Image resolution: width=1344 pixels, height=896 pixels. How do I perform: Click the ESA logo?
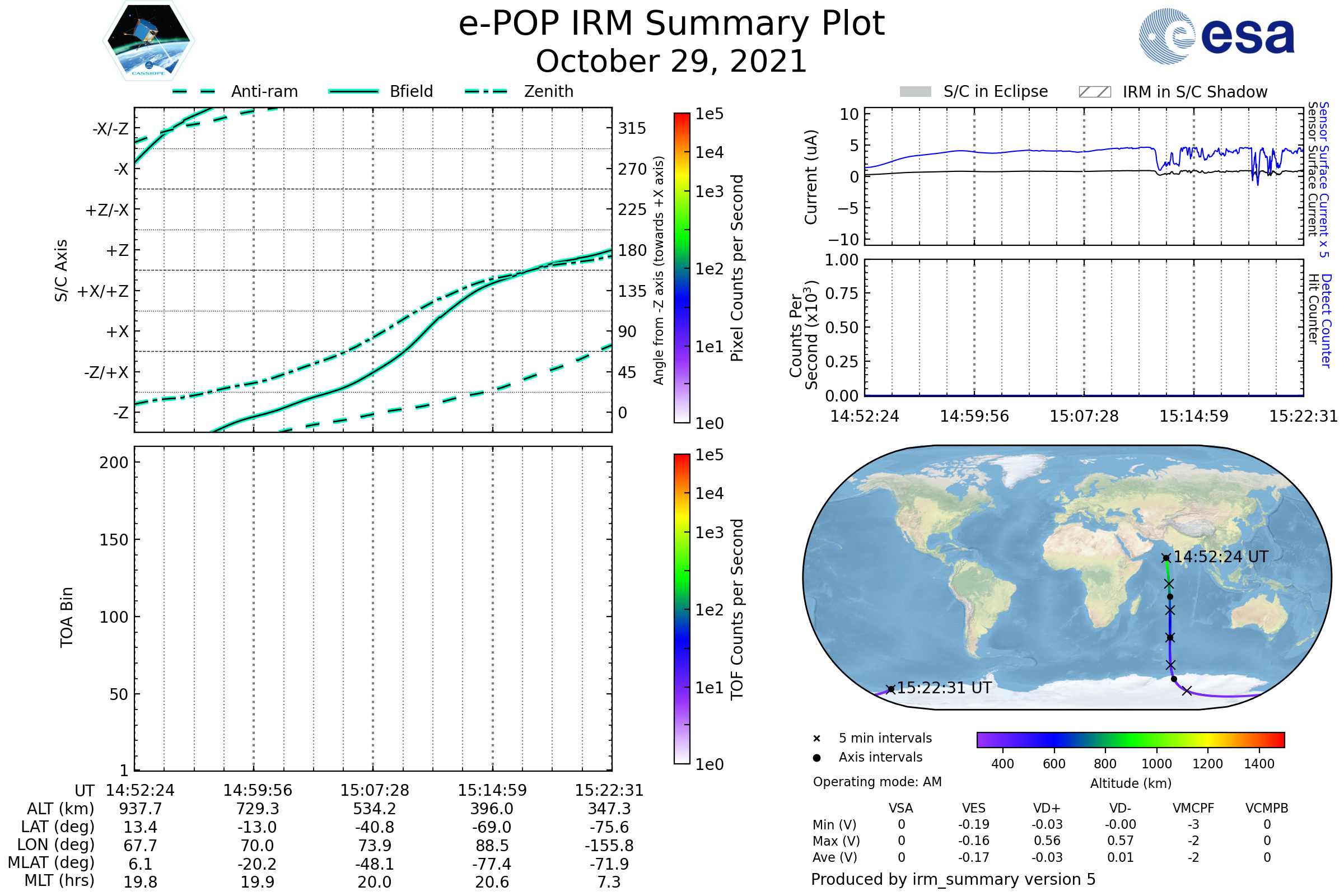1216,36
